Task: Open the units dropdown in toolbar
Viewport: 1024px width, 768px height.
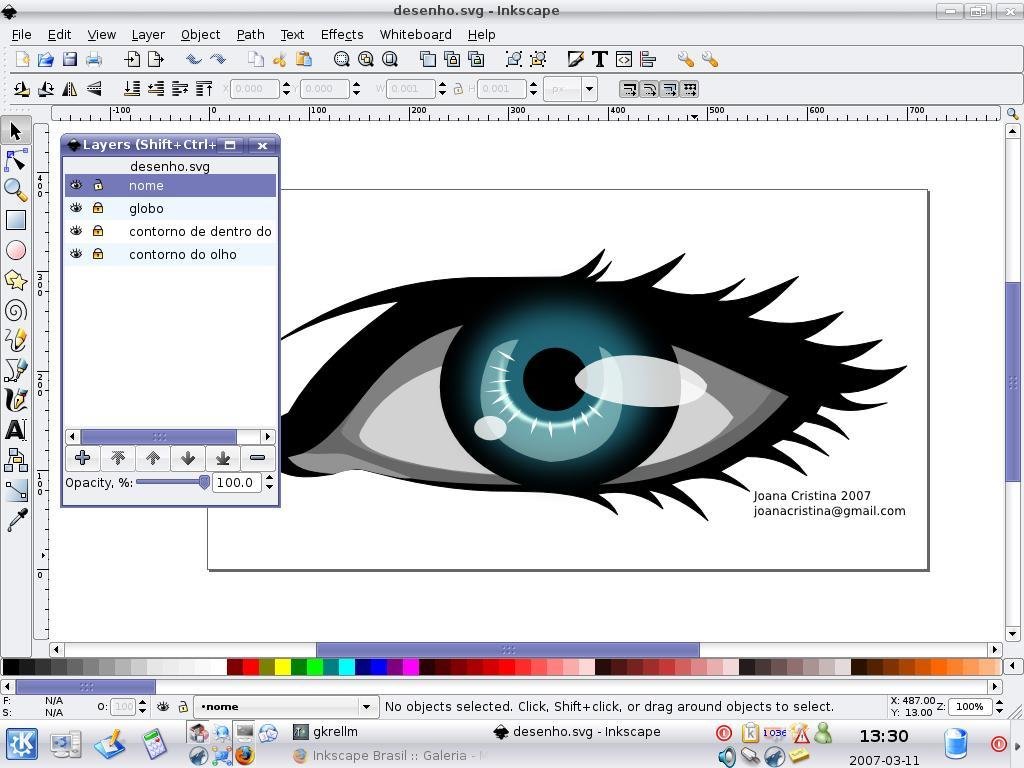Action: [x=589, y=89]
